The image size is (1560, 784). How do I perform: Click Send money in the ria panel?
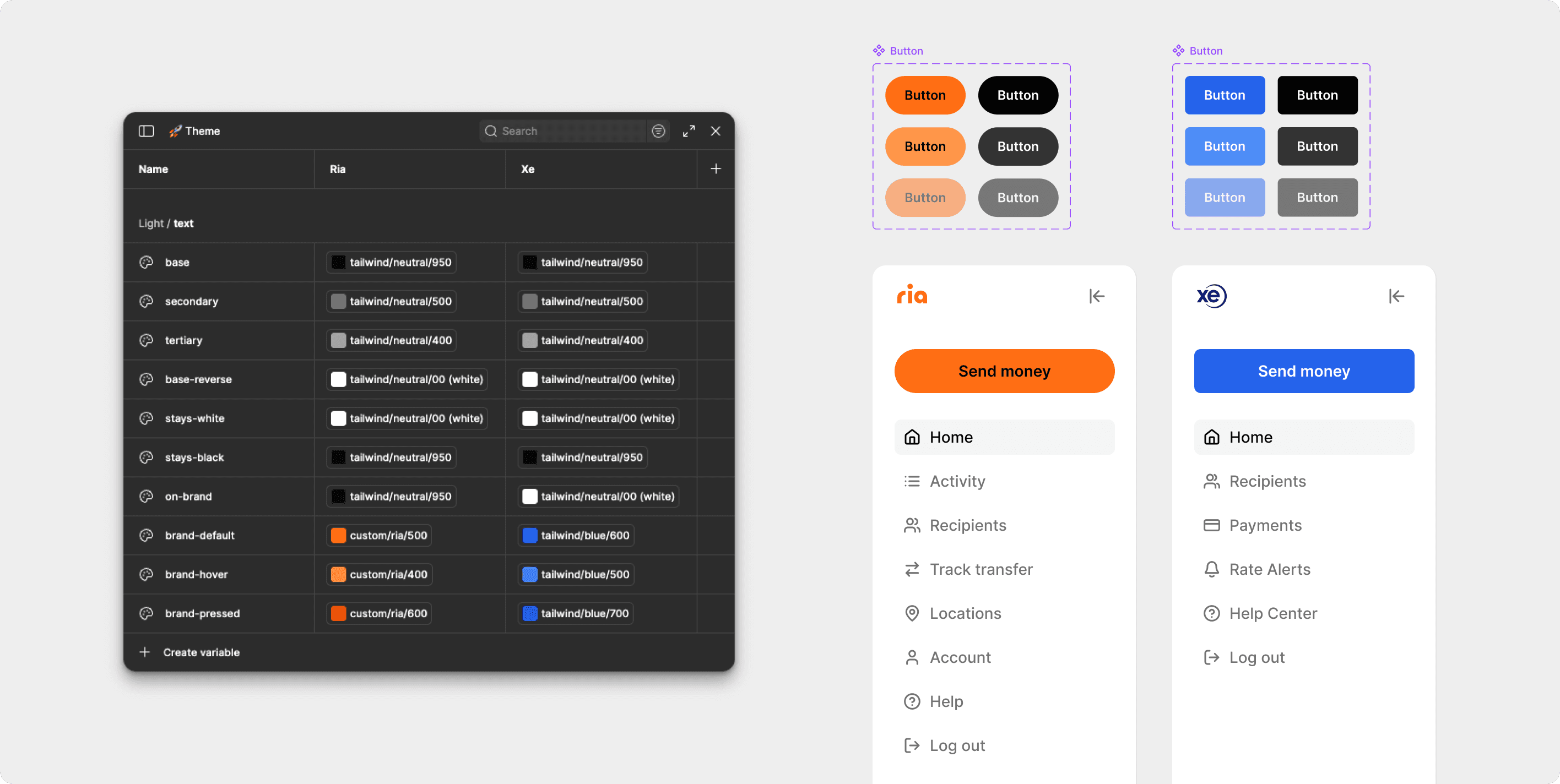click(x=1004, y=371)
